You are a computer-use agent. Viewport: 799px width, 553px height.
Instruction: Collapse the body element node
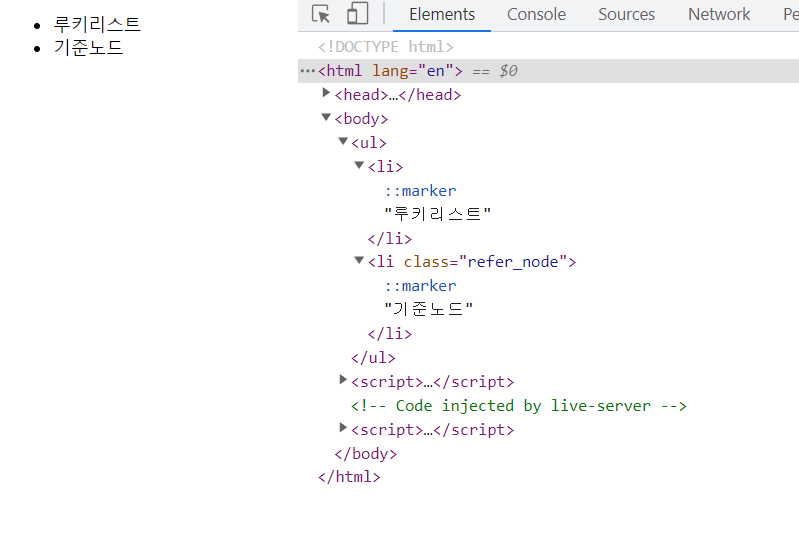tap(326, 117)
